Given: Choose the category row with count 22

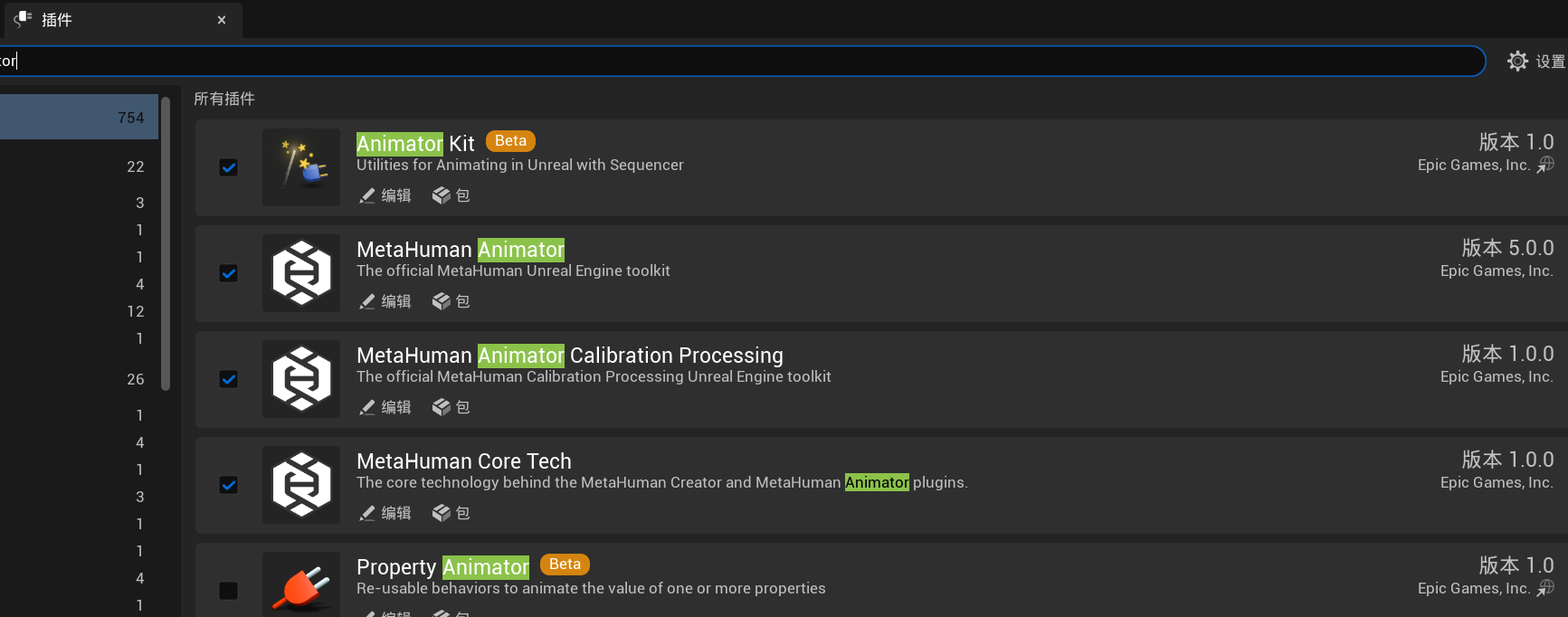Looking at the screenshot, I should point(79,166).
